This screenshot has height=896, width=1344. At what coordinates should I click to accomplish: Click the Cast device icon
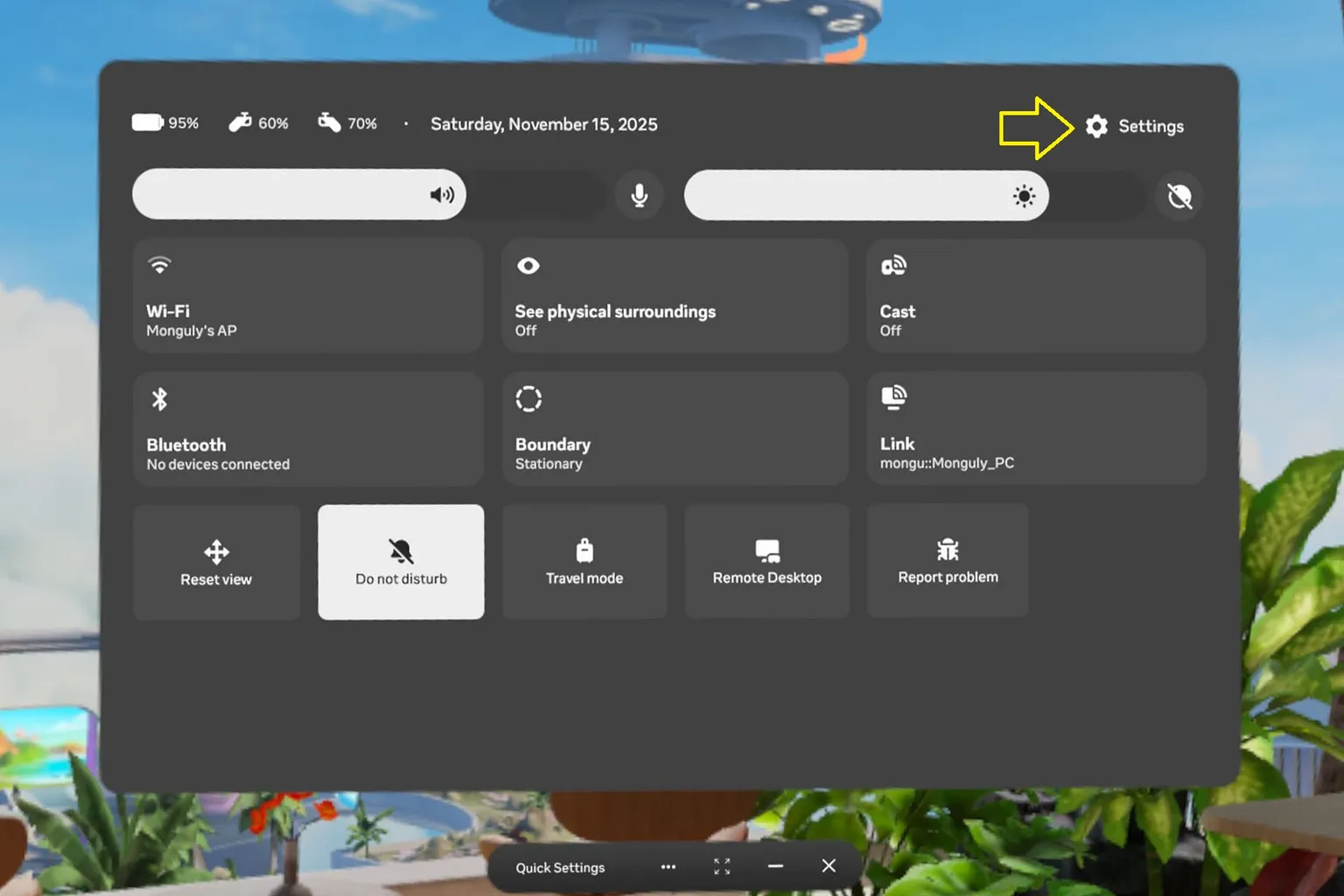893,265
